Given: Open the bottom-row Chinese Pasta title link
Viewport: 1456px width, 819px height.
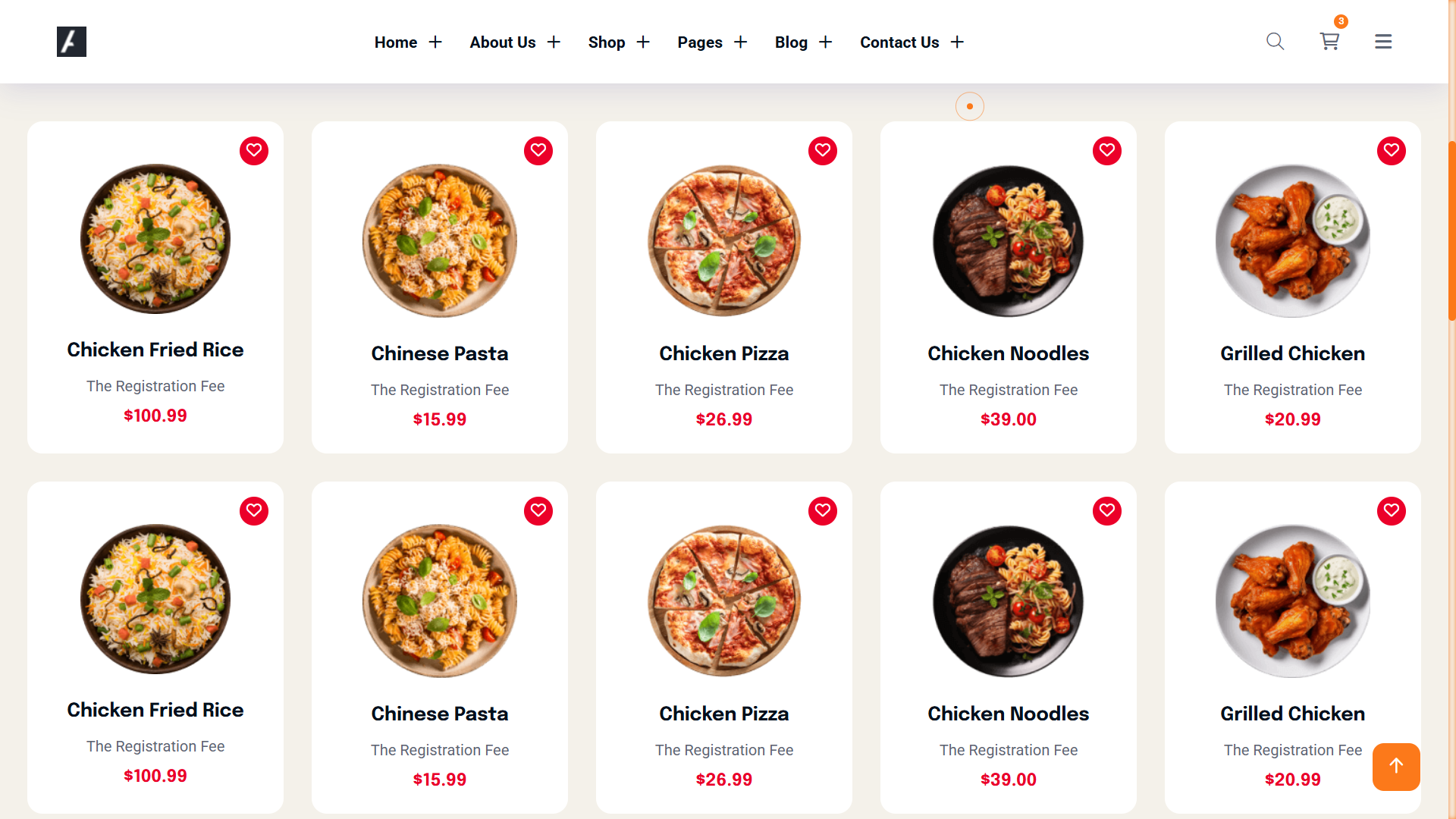Looking at the screenshot, I should (439, 714).
